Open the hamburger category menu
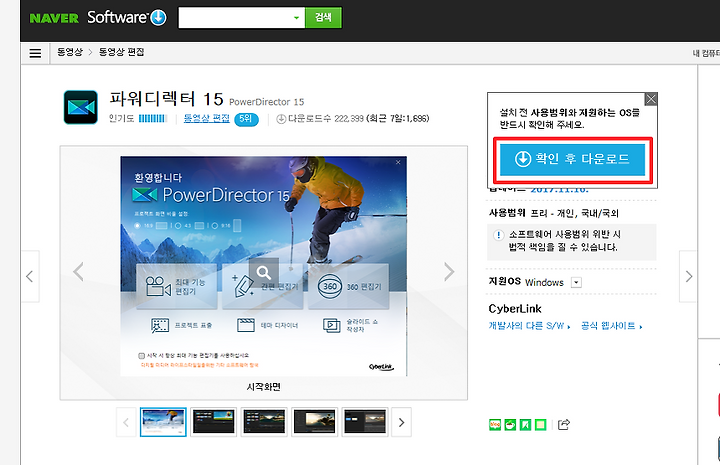Screen dimensions: 720x465 [x=35, y=53]
